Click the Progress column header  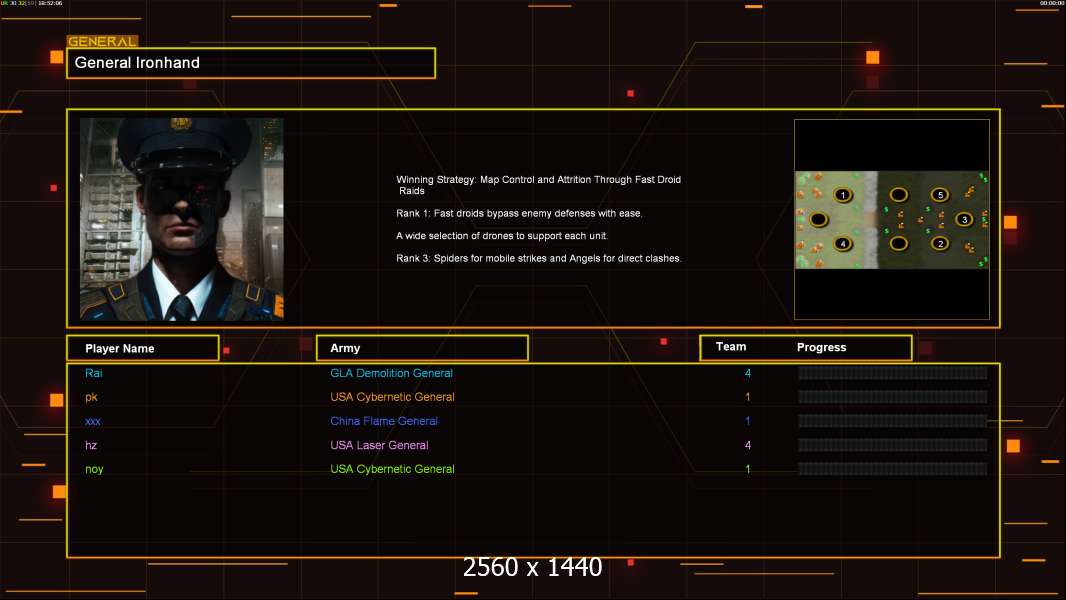[821, 347]
